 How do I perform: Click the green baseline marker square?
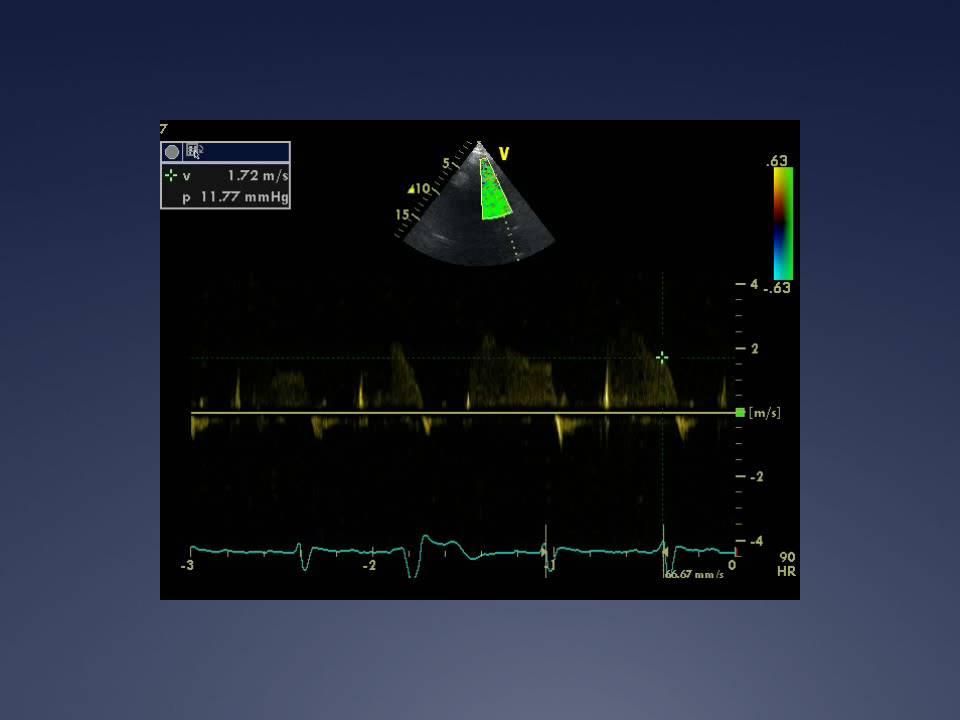[x=740, y=412]
